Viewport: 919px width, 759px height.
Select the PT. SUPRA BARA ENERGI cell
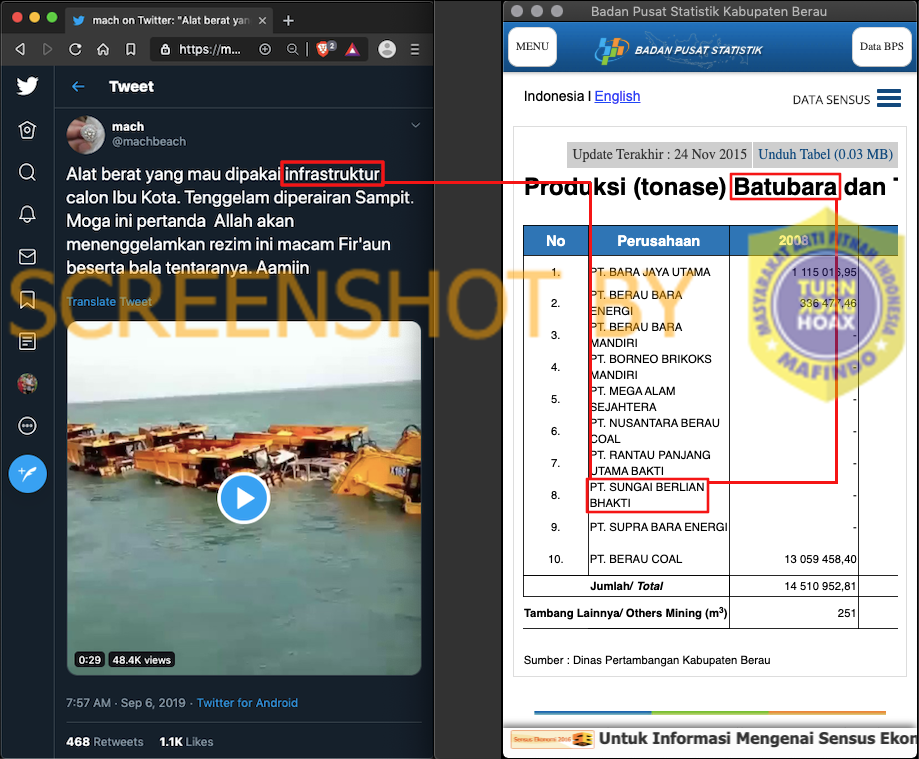(x=659, y=527)
